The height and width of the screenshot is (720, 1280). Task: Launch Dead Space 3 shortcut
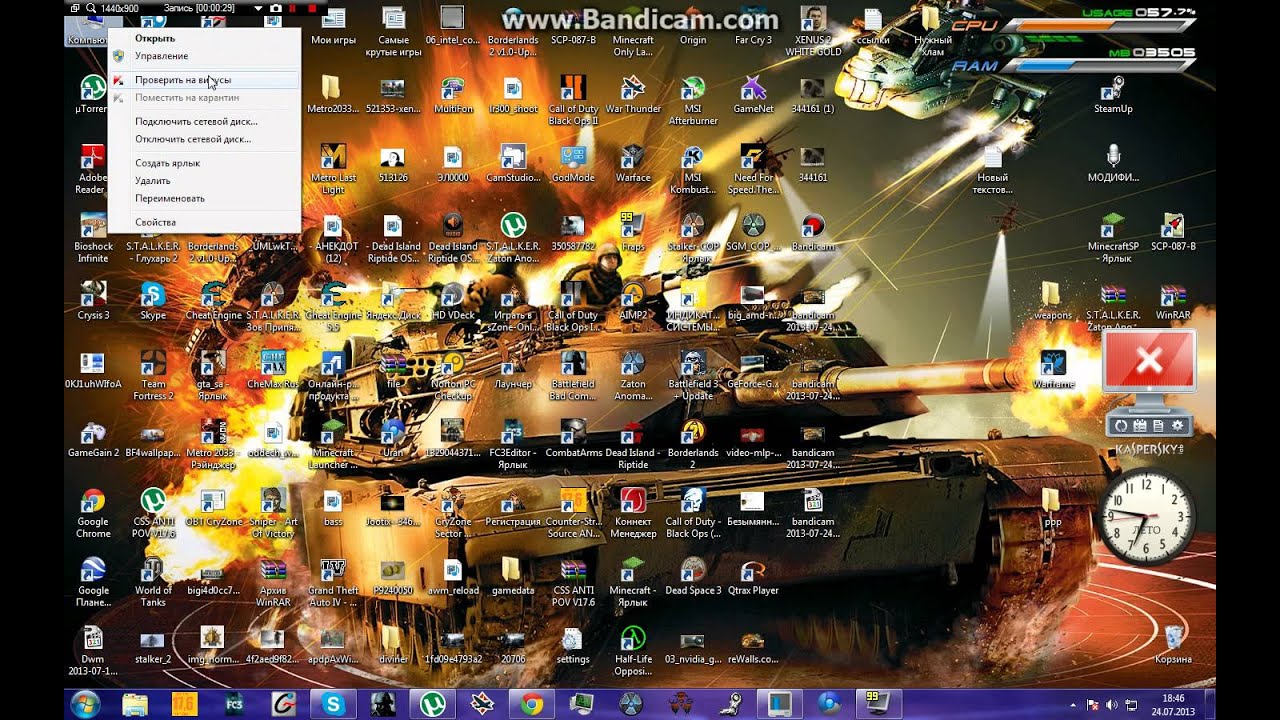coord(693,576)
